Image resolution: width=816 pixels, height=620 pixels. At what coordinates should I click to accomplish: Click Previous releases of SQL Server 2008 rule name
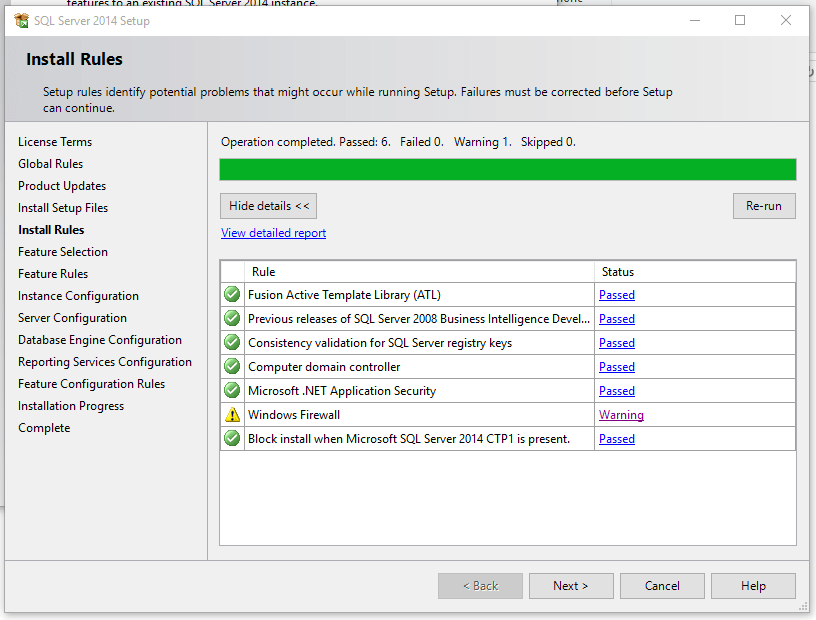418,319
